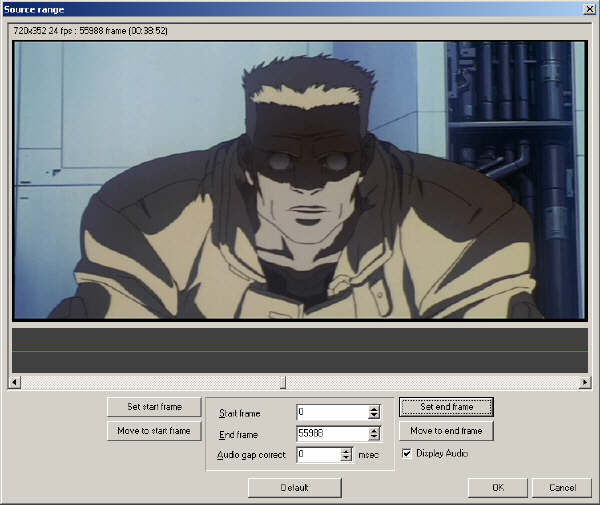Screen dimensions: 600x505
Task: Increase Start frame with up arrow
Action: 374,409
